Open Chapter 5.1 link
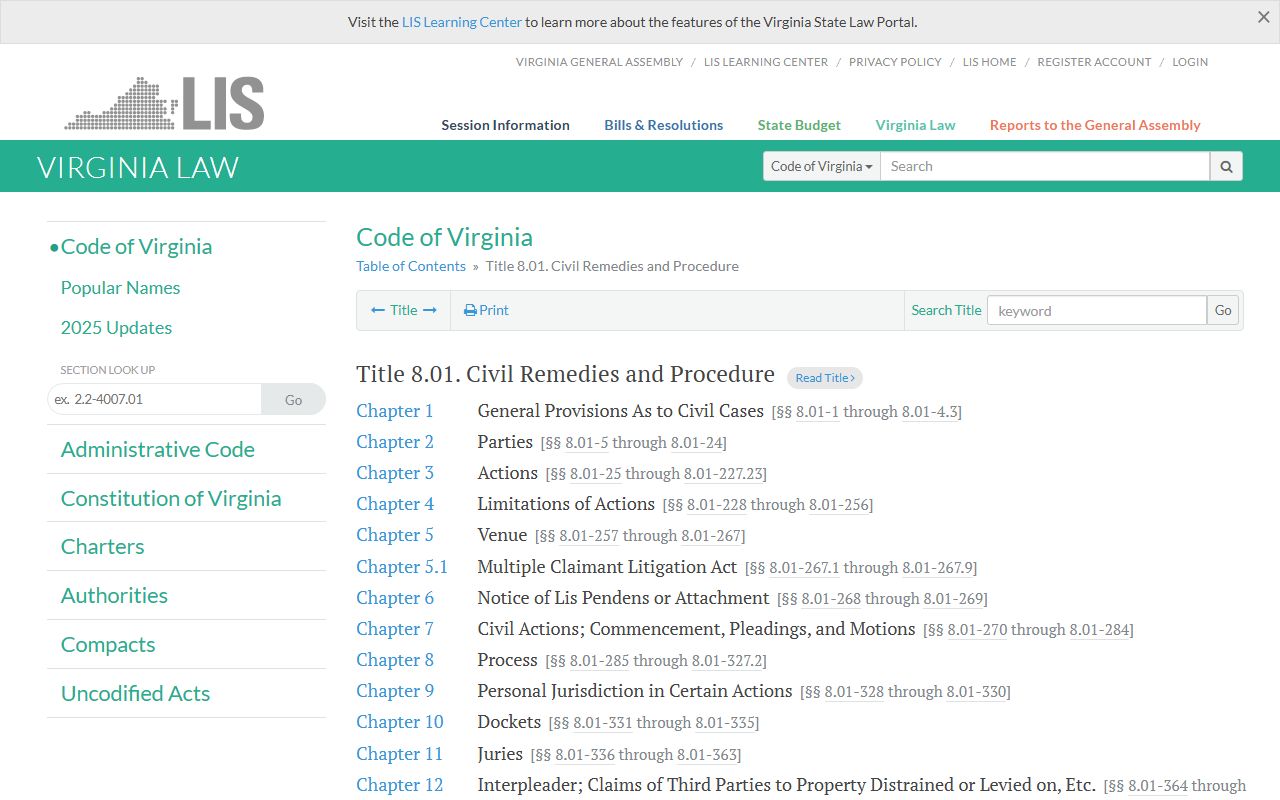Screen dimensions: 1280x800 [402, 567]
